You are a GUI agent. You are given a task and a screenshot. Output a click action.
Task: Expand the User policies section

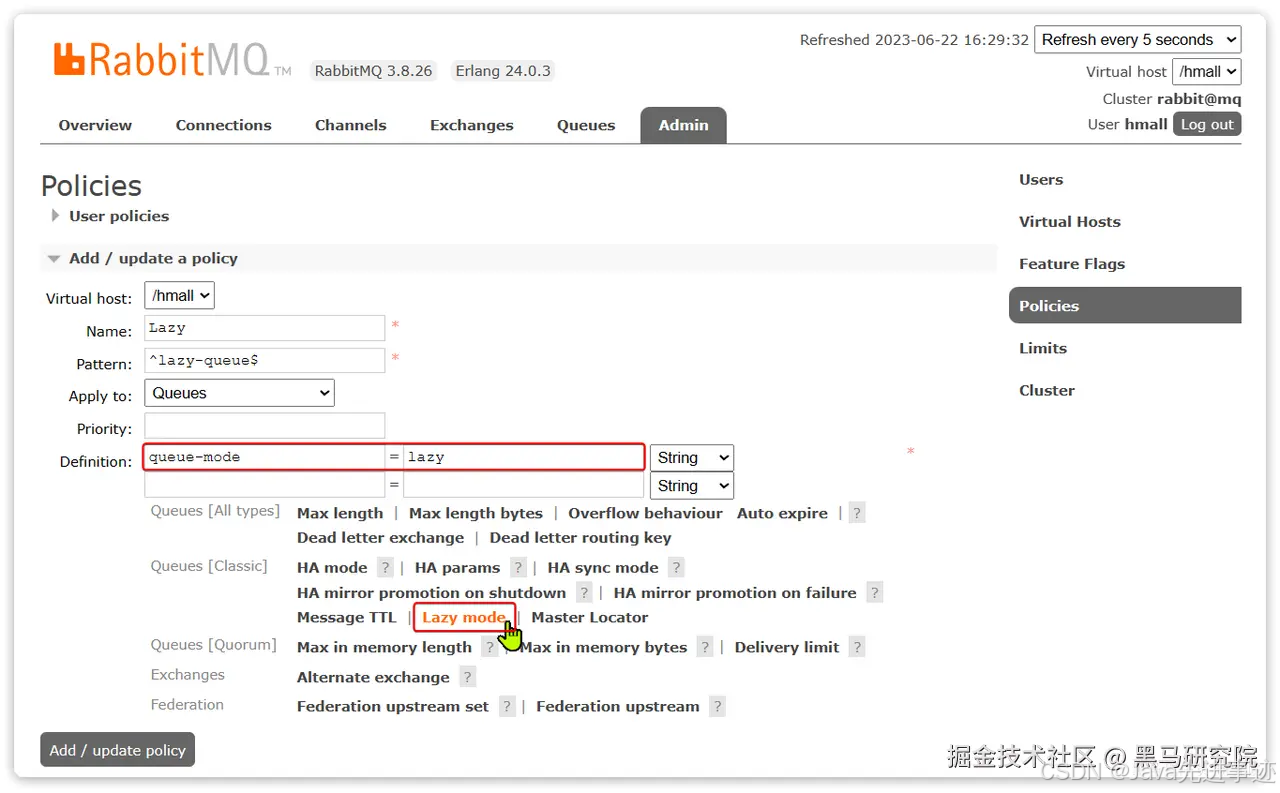(x=119, y=216)
